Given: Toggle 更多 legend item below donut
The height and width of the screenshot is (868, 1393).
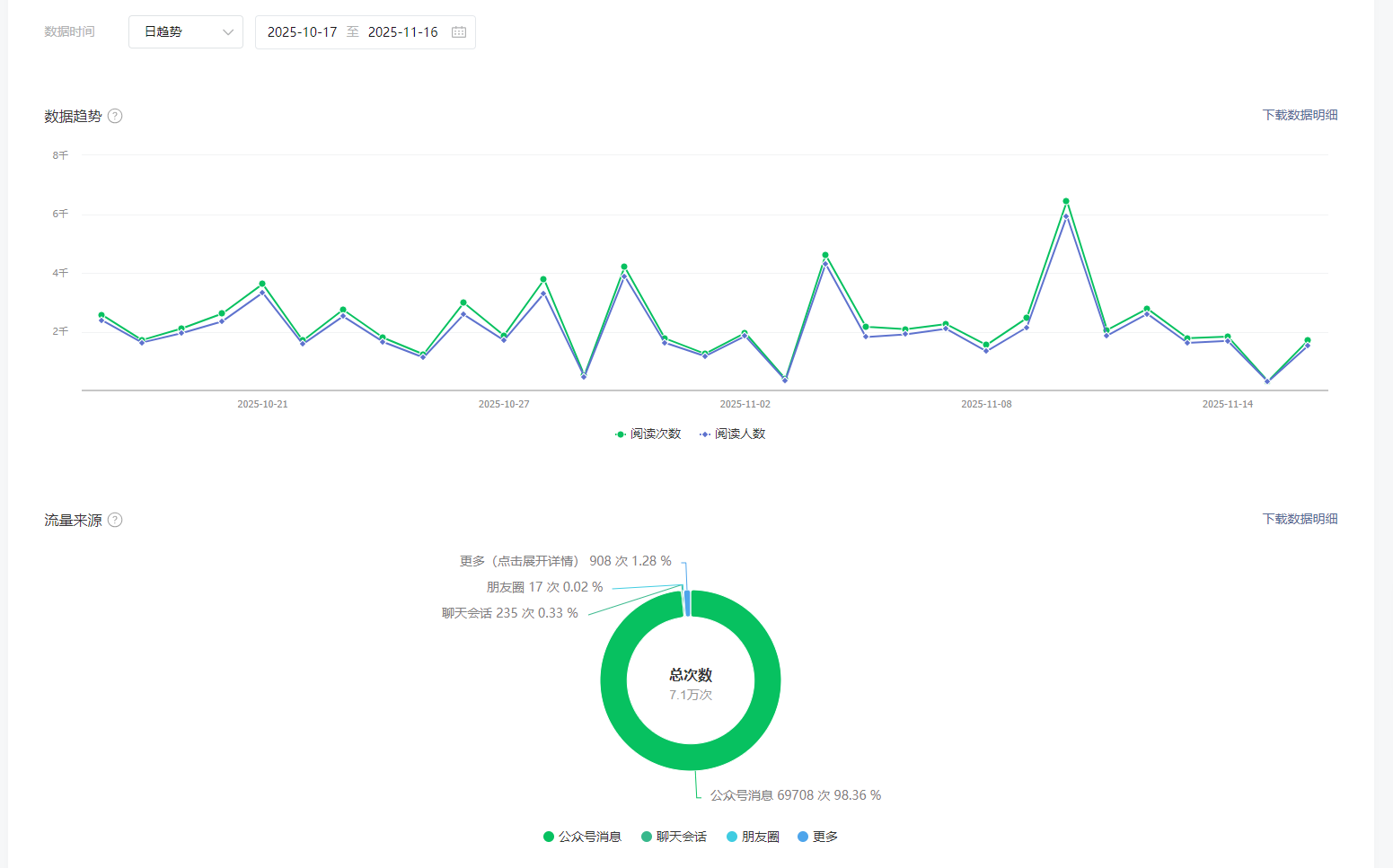Looking at the screenshot, I should 817,837.
